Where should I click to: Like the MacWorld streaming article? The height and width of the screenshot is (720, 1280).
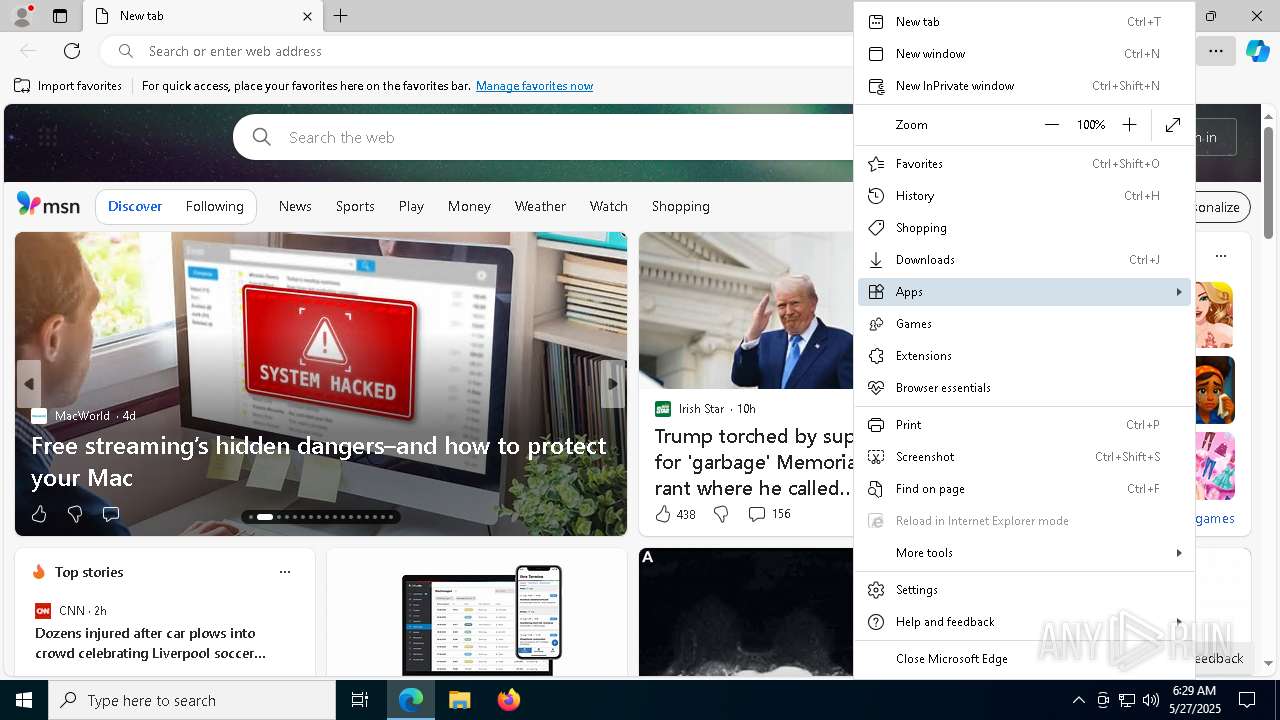(39, 514)
